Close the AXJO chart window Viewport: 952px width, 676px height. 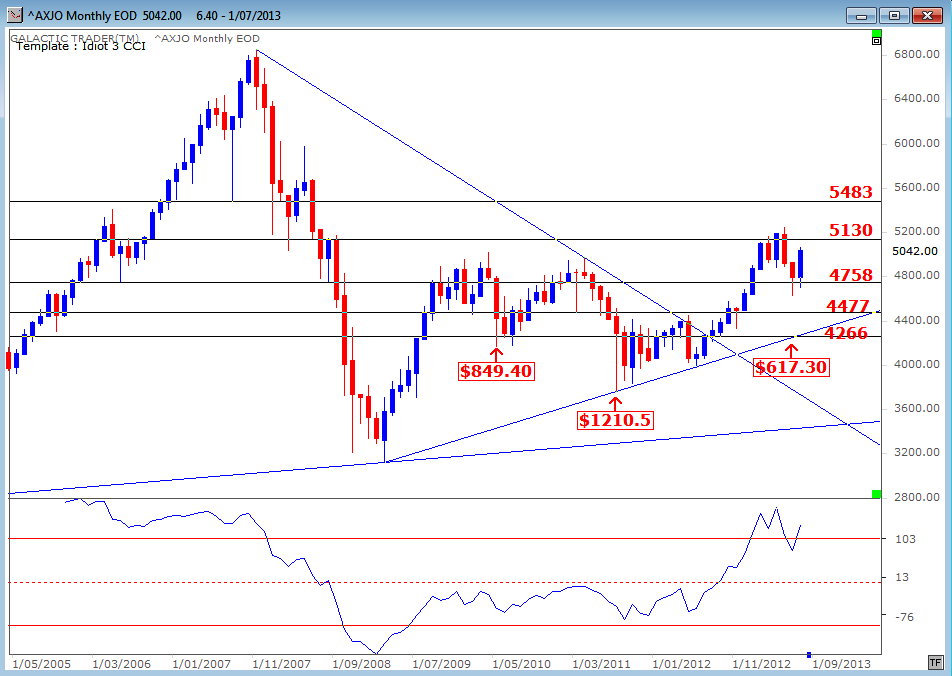tap(926, 15)
